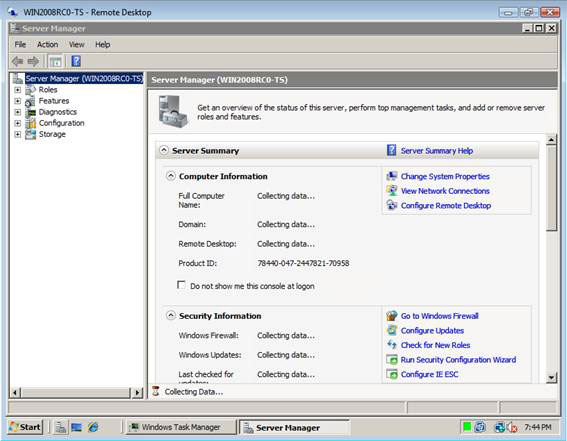Open the Server Summary Help link
567x441 pixels.
[436, 151]
